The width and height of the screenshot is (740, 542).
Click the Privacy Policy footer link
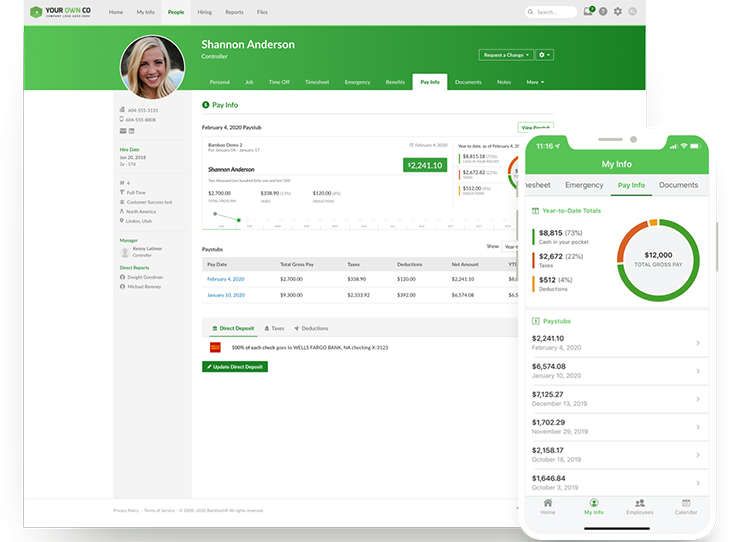(x=126, y=510)
